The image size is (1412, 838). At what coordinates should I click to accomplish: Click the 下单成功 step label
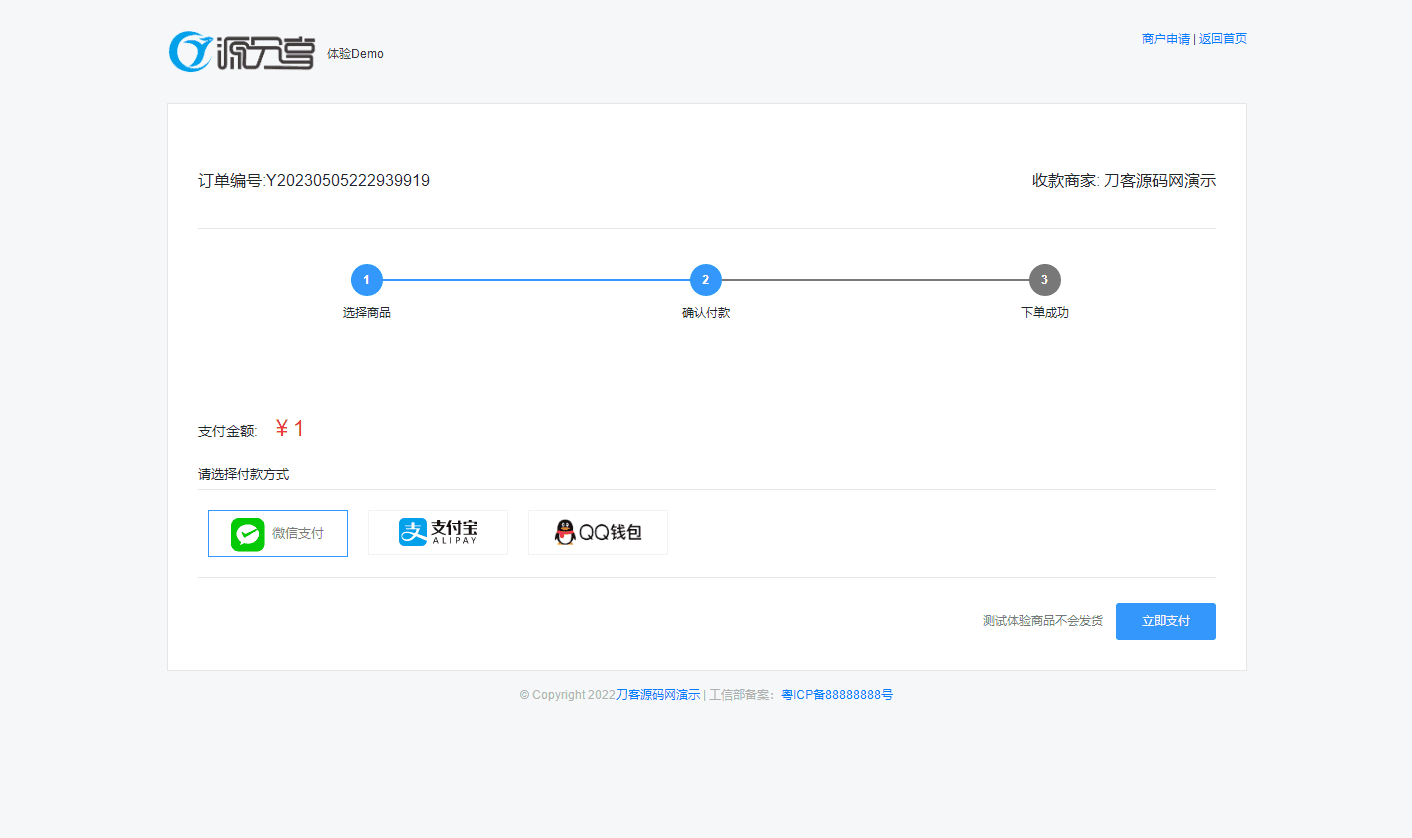[1044, 313]
